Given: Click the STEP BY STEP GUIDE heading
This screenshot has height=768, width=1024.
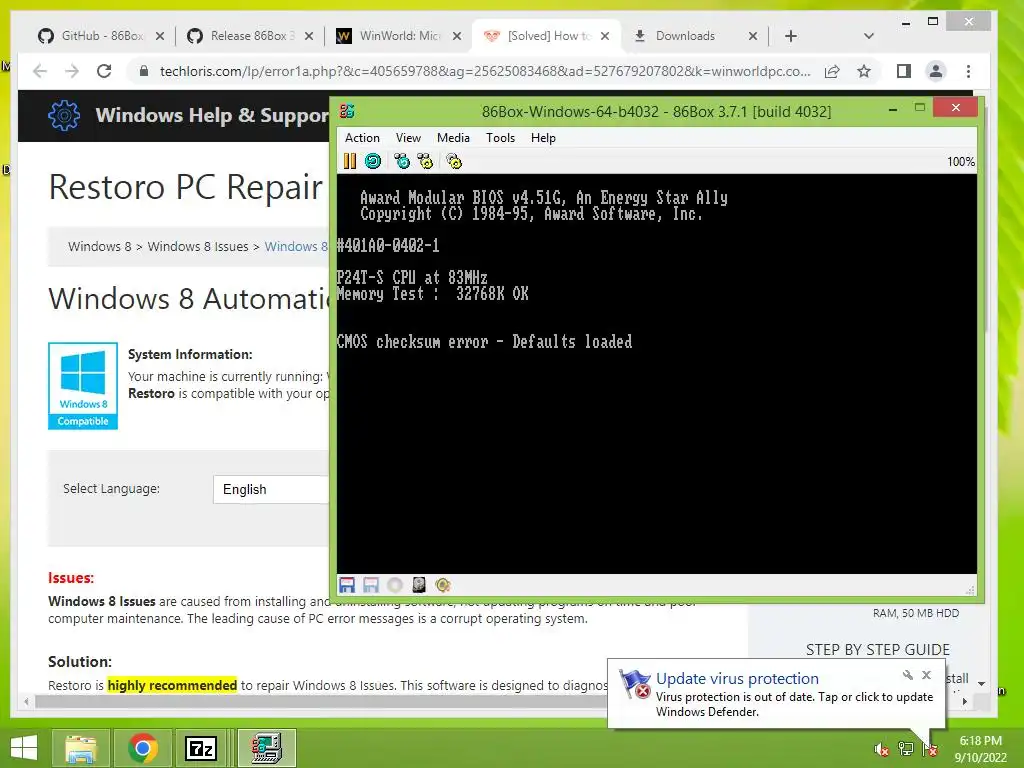Looking at the screenshot, I should point(878,650).
